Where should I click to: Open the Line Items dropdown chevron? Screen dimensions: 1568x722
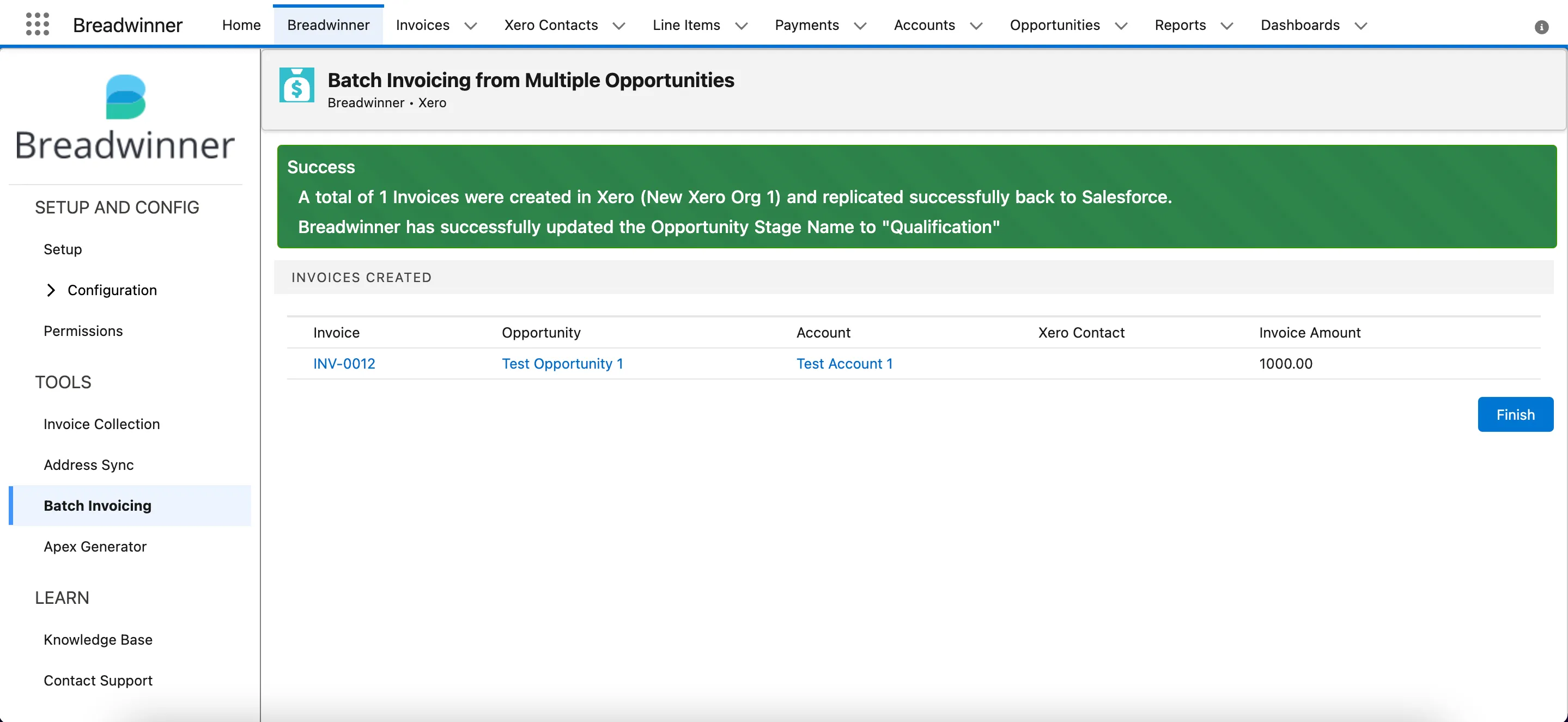point(741,26)
